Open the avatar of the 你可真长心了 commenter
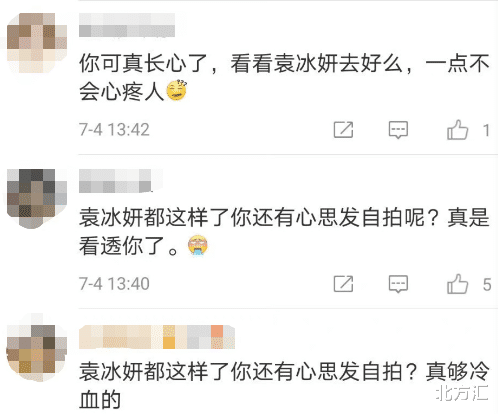Viewport: 498px width, 414px height. pyautogui.click(x=37, y=43)
